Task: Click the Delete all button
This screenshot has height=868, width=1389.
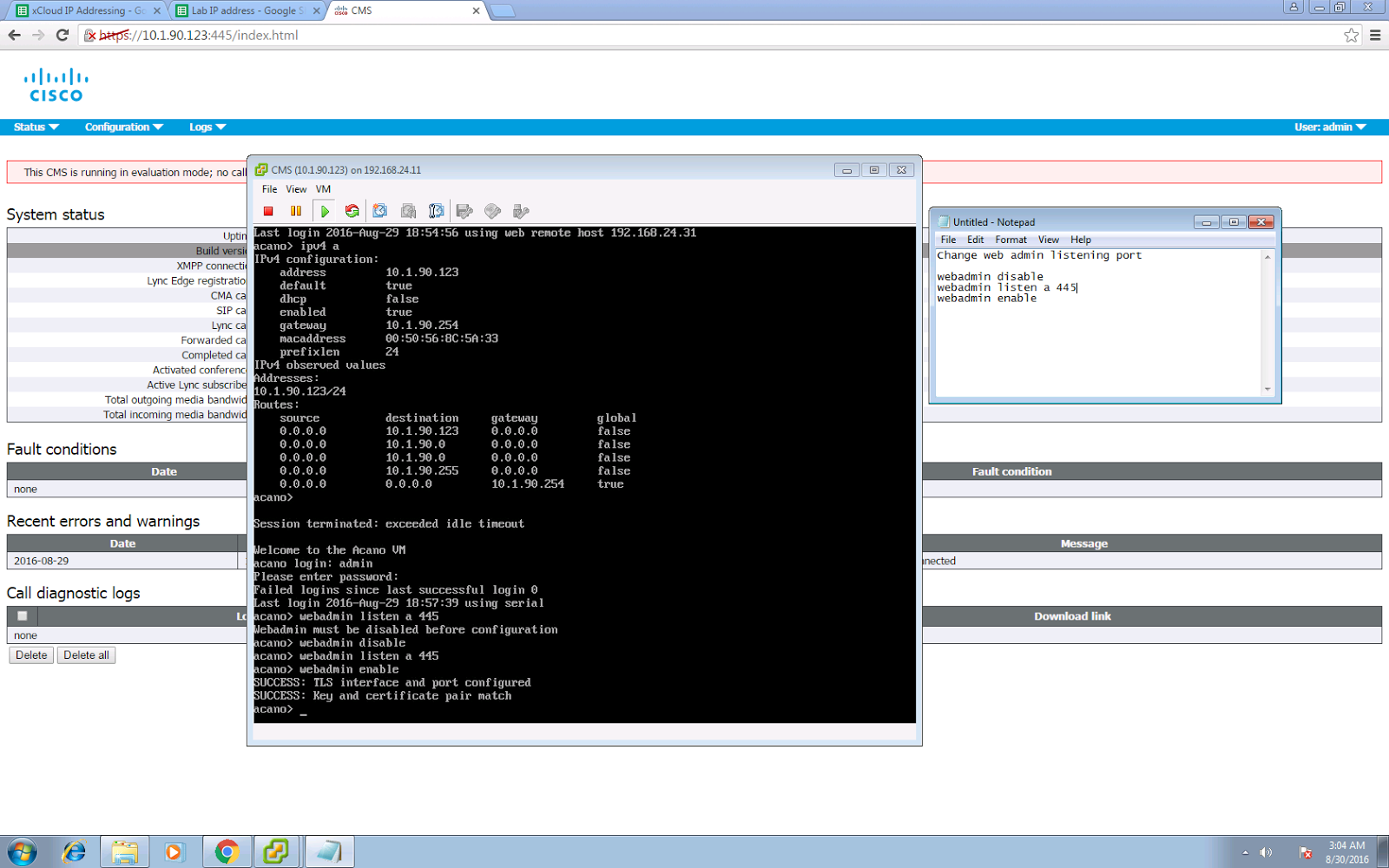Action: pyautogui.click(x=86, y=654)
